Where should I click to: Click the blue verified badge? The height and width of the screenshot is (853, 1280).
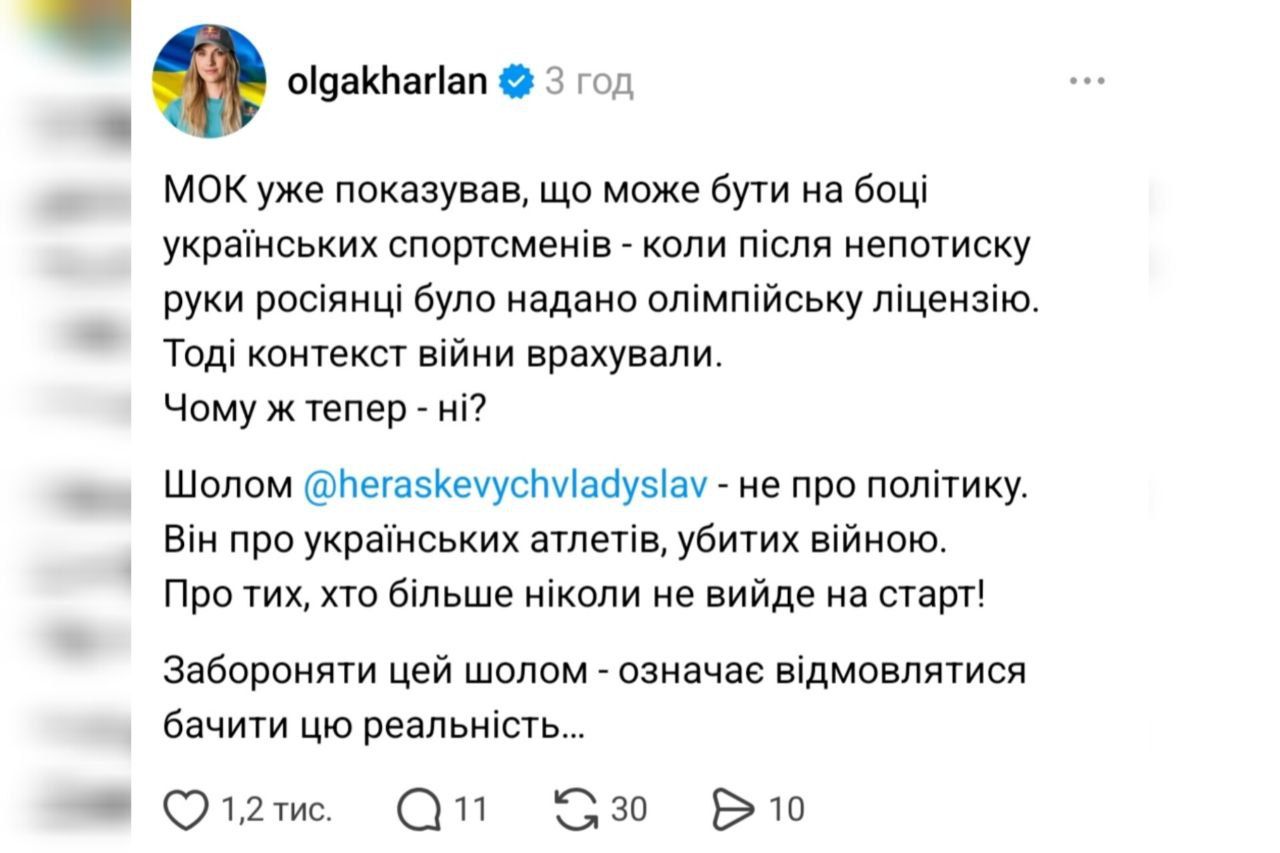tap(516, 82)
